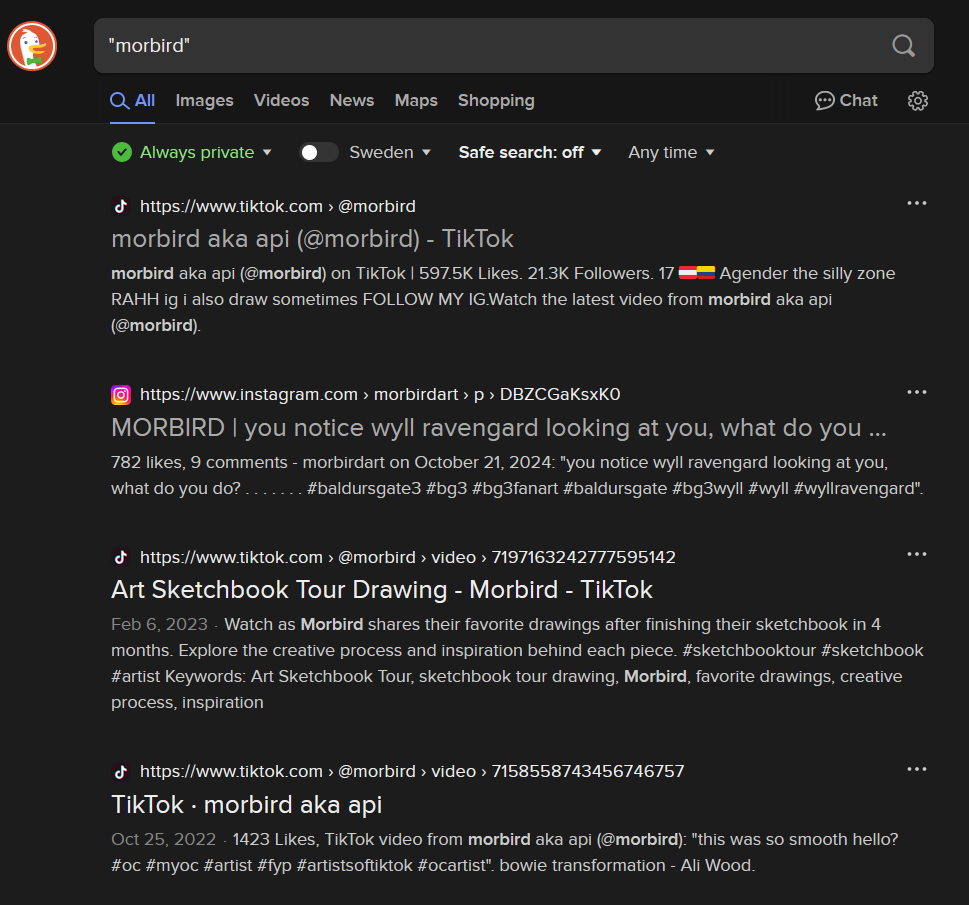Screen dimensions: 969x905
Task: Click the date 'Feb 6, 2023'
Action: pos(159,624)
